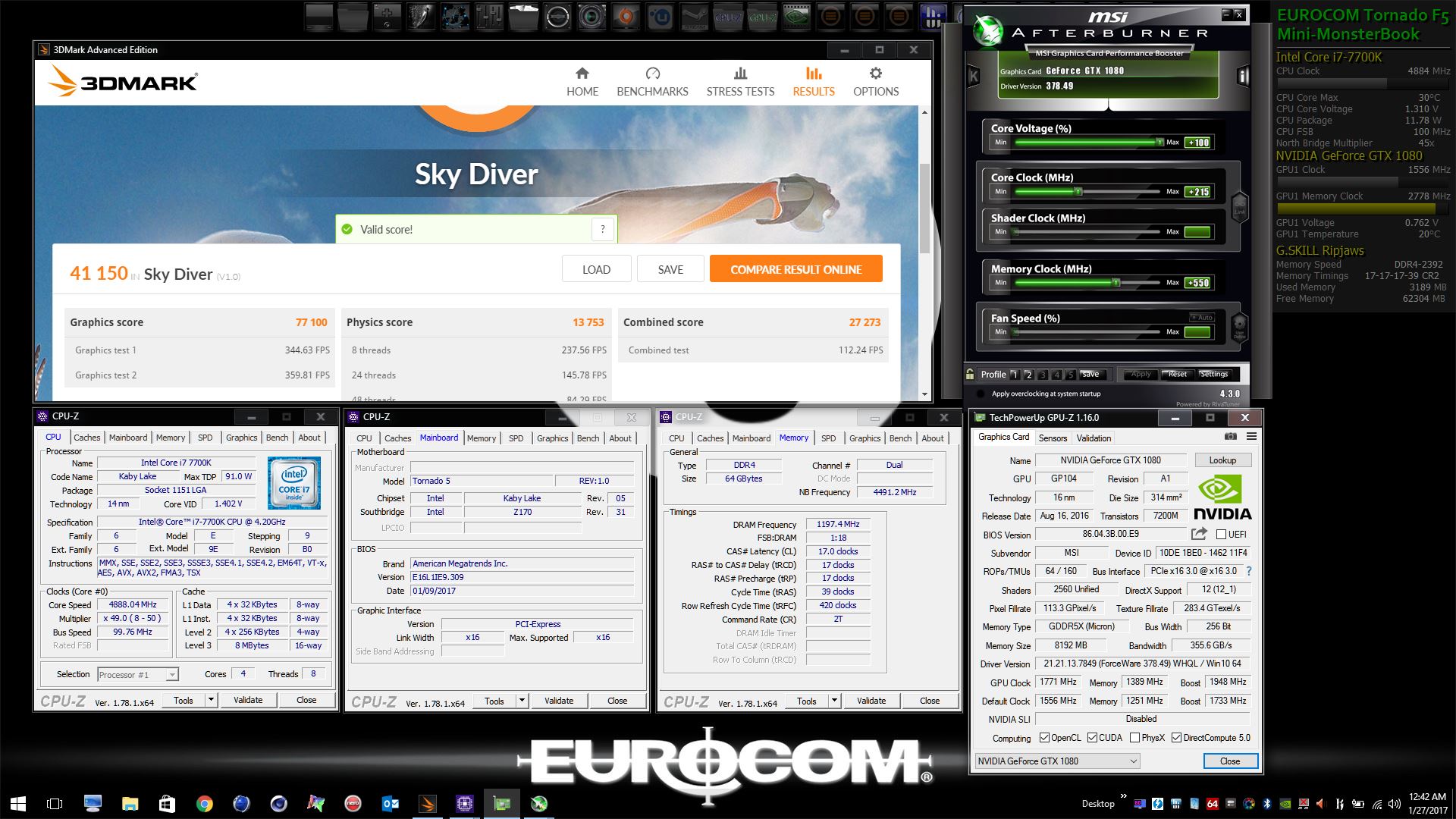Image resolution: width=1456 pixels, height=819 pixels.
Task: Switch to Sensors tab in GPU-Z
Action: (1053, 438)
